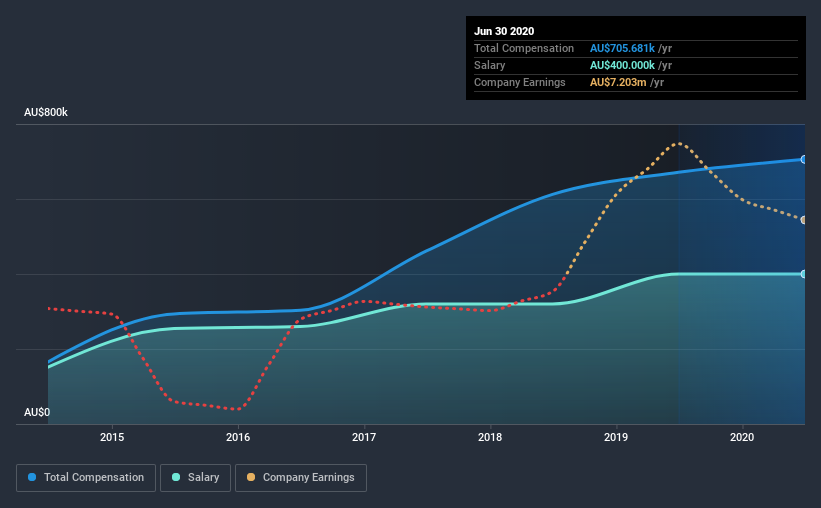Image resolution: width=821 pixels, height=508 pixels.
Task: Click the AU$705.681k total compensation value
Action: coord(622,48)
